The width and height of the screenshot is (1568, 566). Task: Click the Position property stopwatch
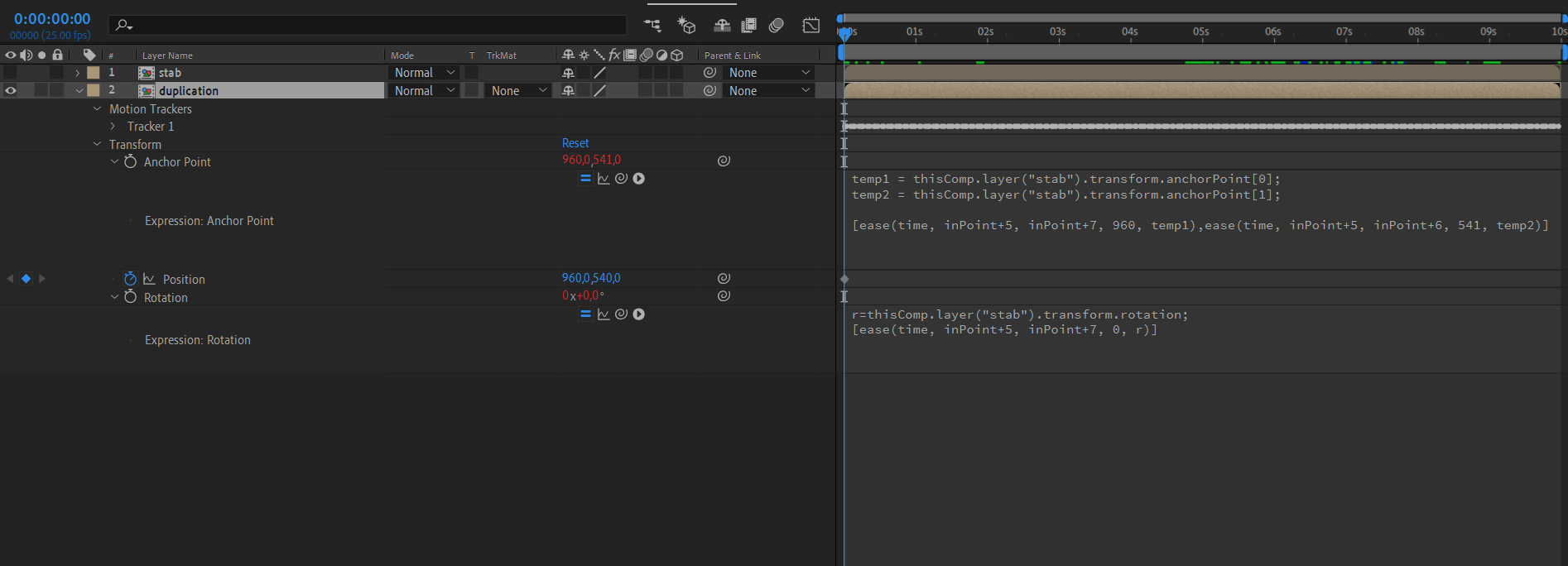pos(130,280)
